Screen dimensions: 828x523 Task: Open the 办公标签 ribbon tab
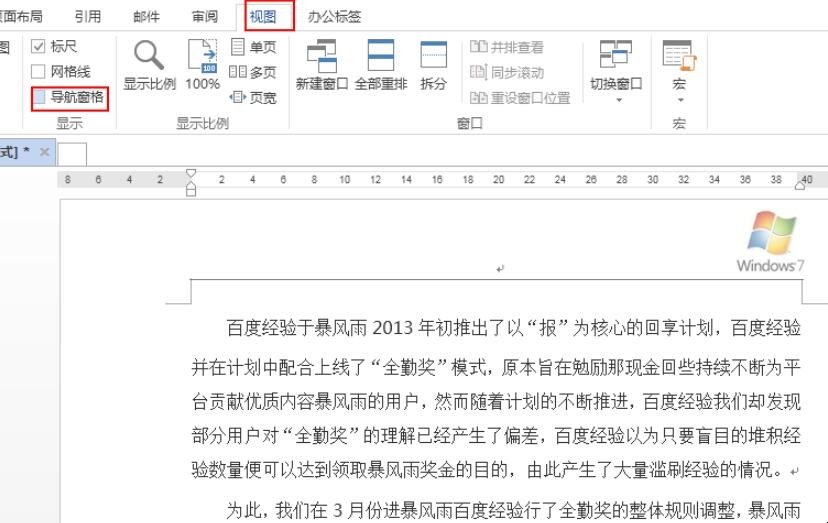point(334,16)
